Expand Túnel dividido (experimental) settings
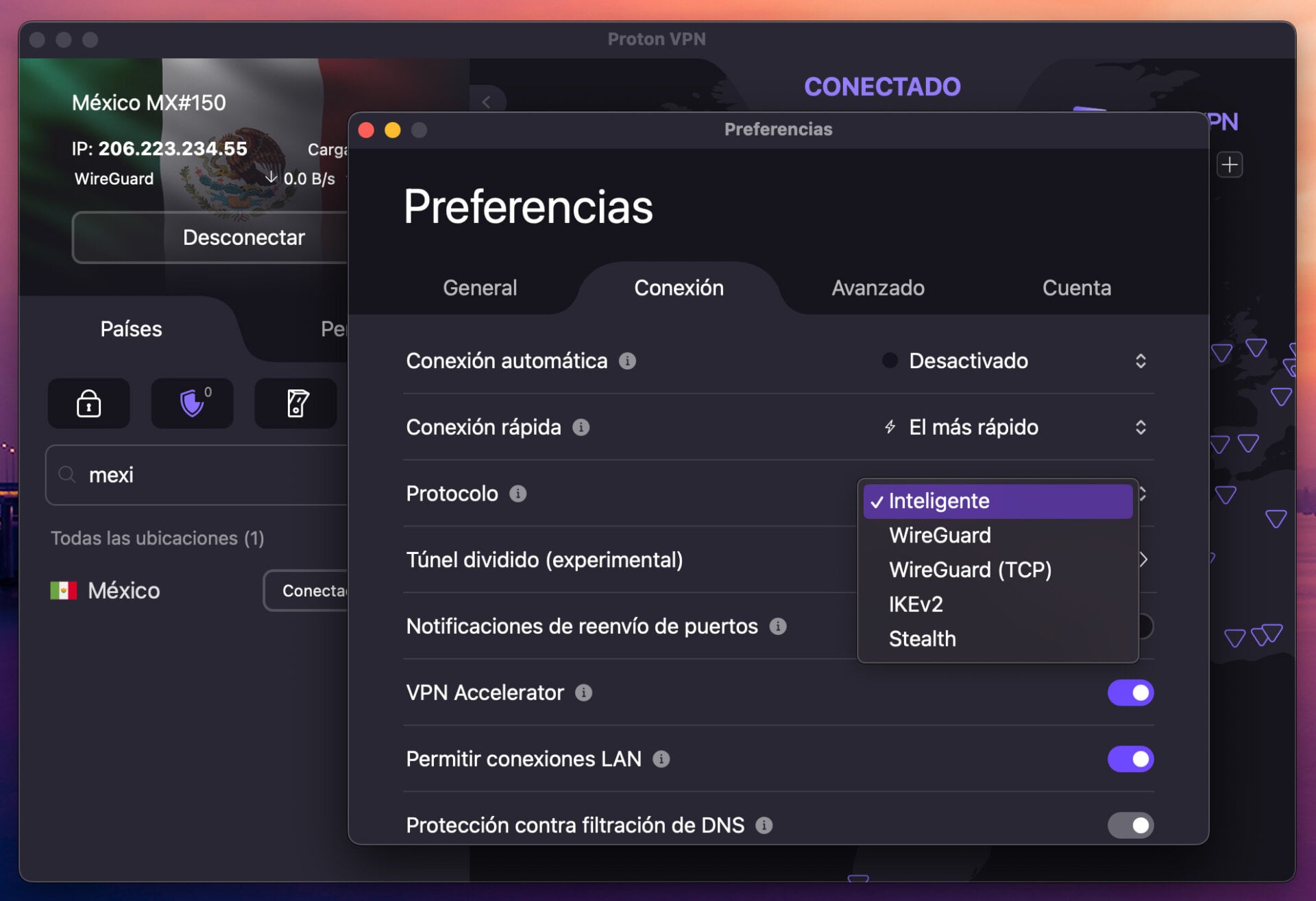The width and height of the screenshot is (1316, 901). [x=1143, y=560]
